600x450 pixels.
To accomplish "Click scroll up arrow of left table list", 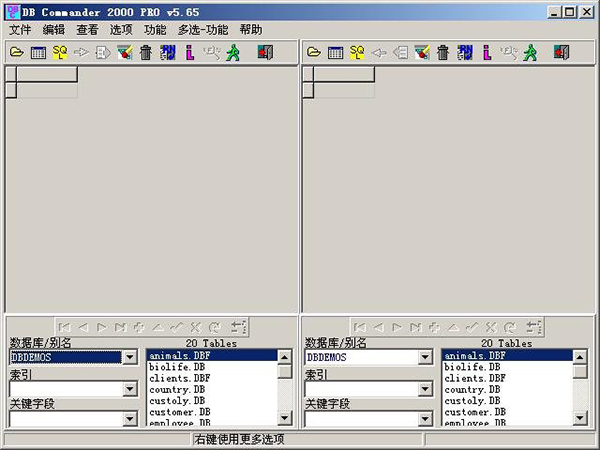I will (285, 356).
